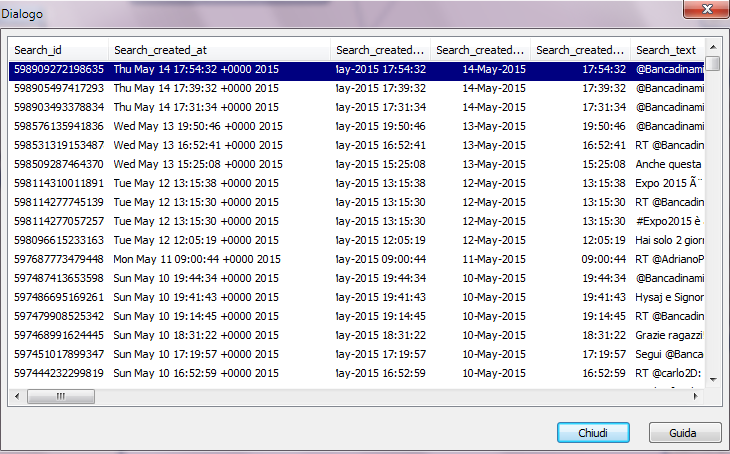Click cell 'Thu May 14 17:39:32 +0000 2015'
Viewport: 730px width, 454px height.
(196, 88)
